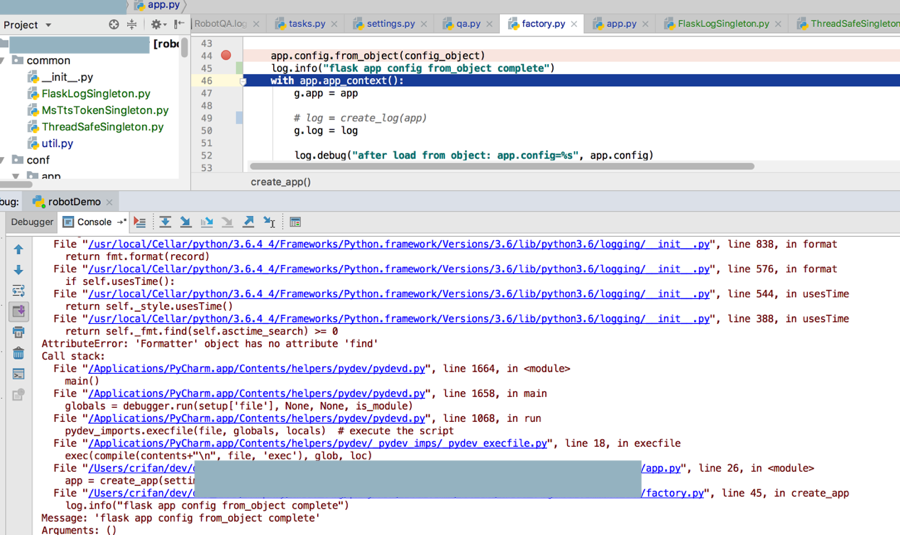The height and width of the screenshot is (535, 900).
Task: Click the greyed Force Step Into icon
Action: point(227,222)
